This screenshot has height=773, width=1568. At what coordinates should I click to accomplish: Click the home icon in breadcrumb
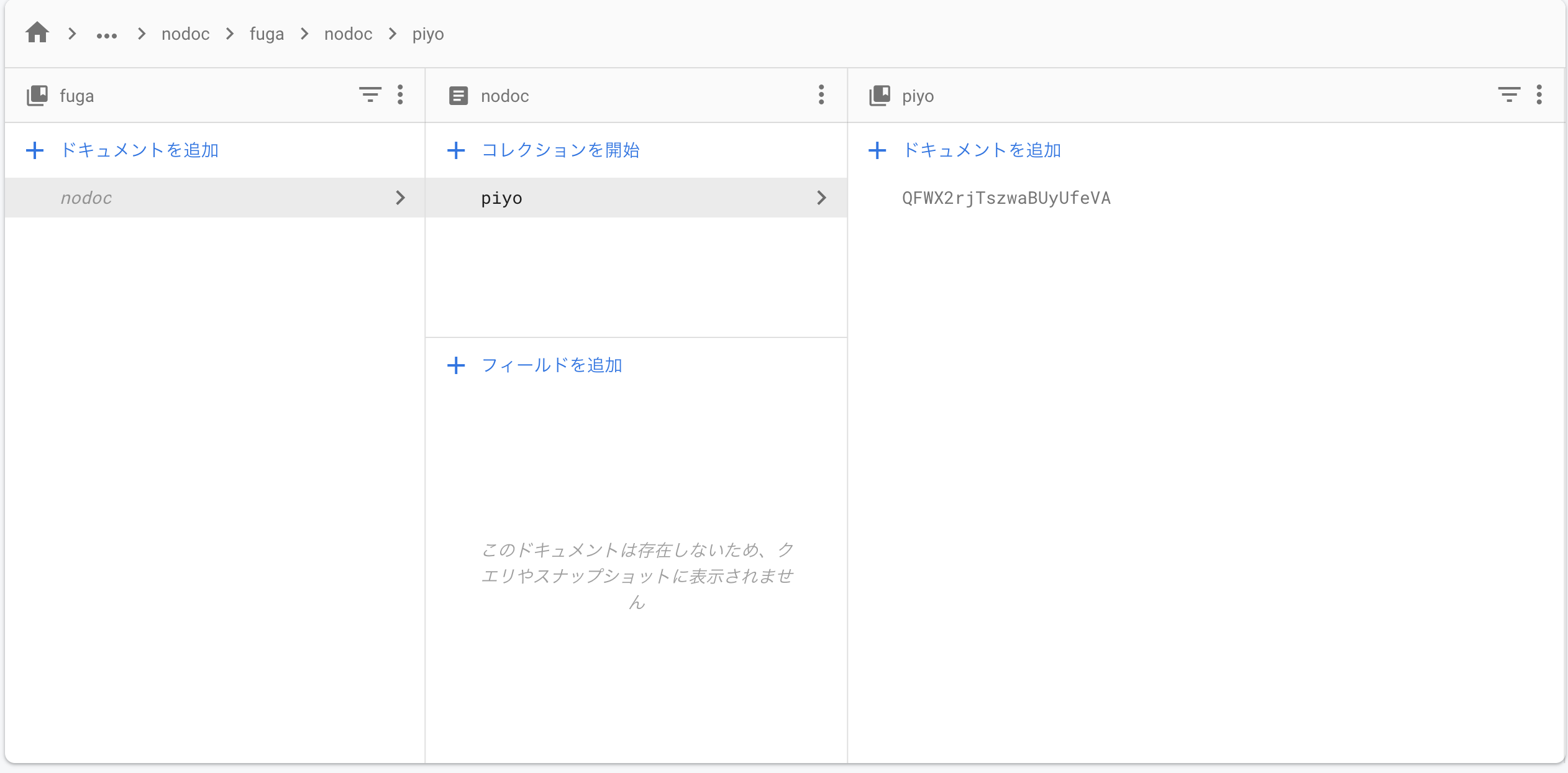click(37, 33)
